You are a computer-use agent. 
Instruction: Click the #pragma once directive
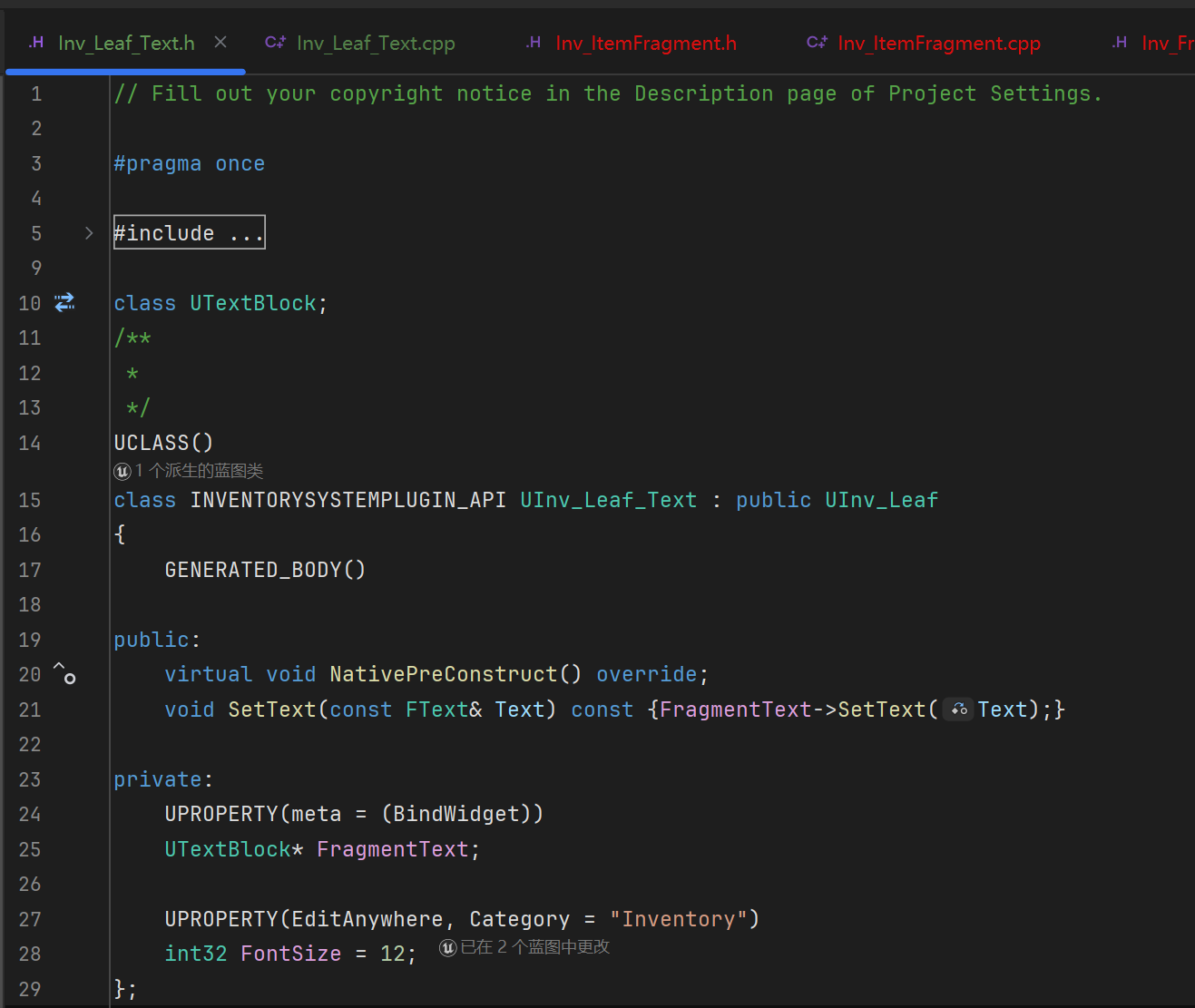coord(189,163)
